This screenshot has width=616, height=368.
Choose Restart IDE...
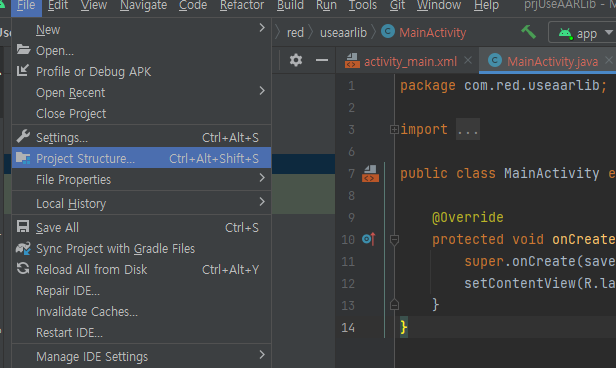[141, 333]
